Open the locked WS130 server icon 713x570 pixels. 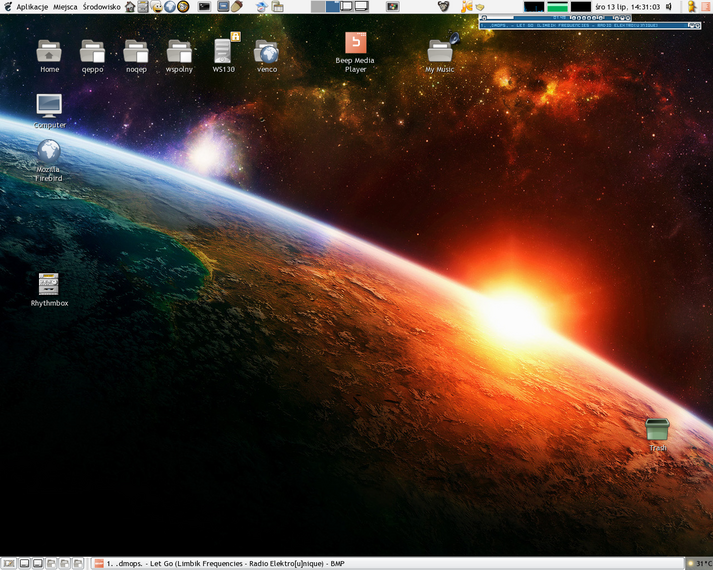click(x=223, y=53)
